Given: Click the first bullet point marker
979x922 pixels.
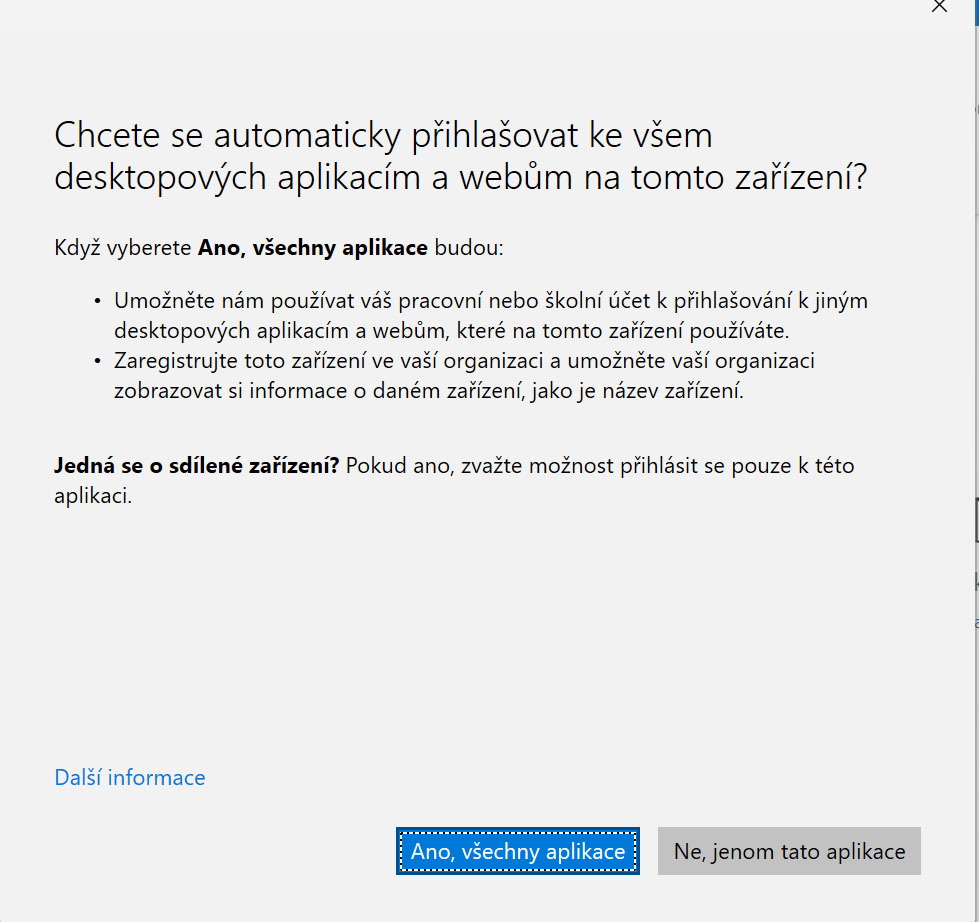Looking at the screenshot, I should click(x=97, y=301).
